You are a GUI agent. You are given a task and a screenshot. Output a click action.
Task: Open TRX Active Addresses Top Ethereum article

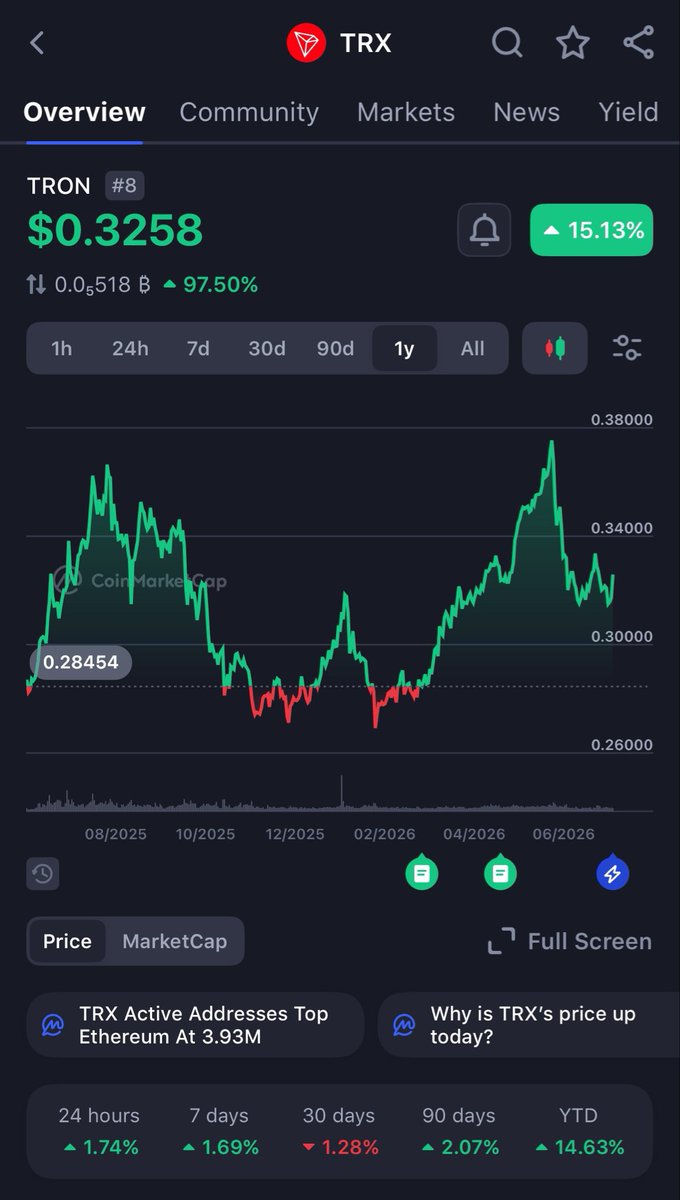(194, 1025)
